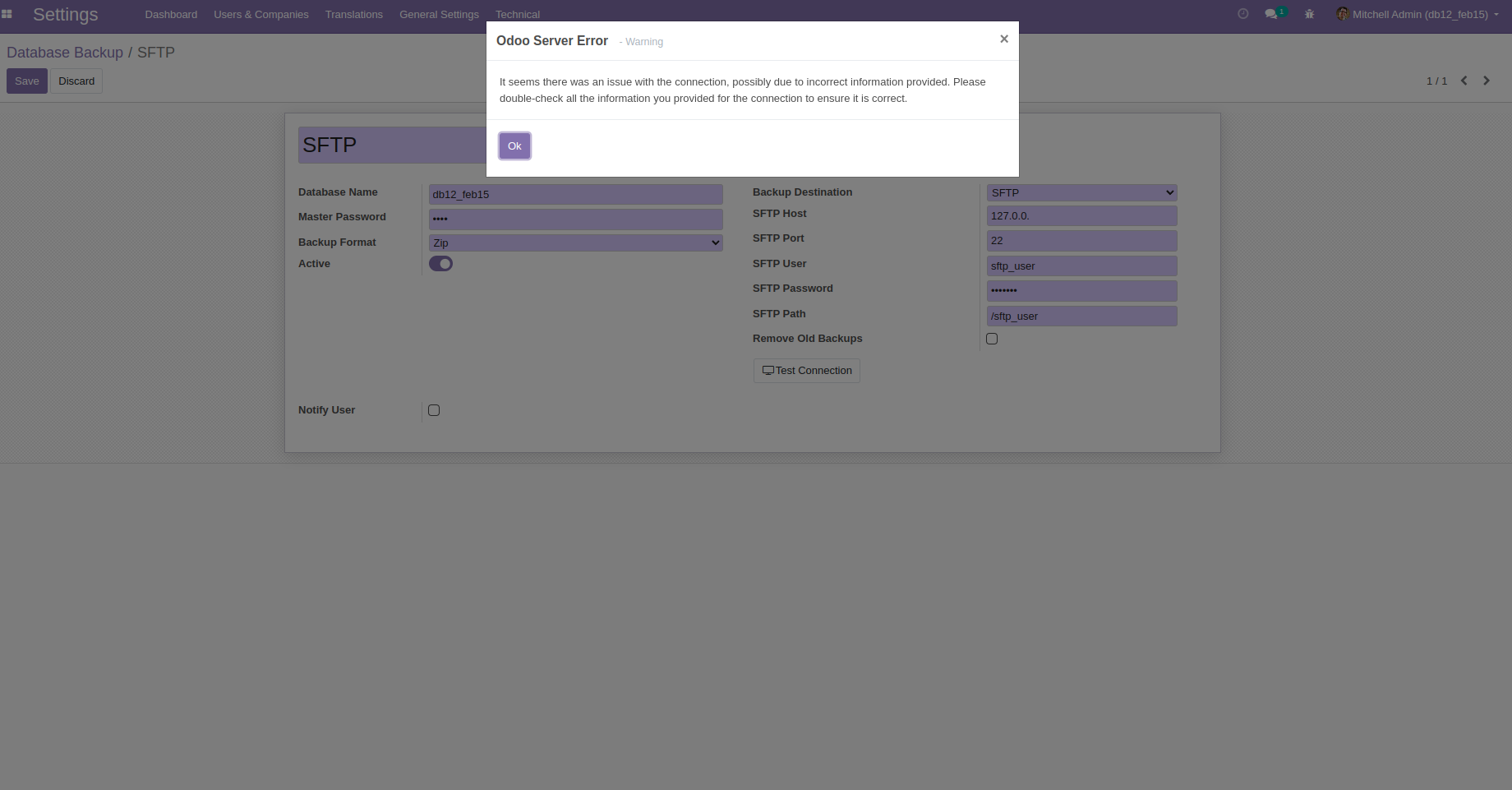1512x790 pixels.
Task: Click the Notify User label
Action: [326, 410]
